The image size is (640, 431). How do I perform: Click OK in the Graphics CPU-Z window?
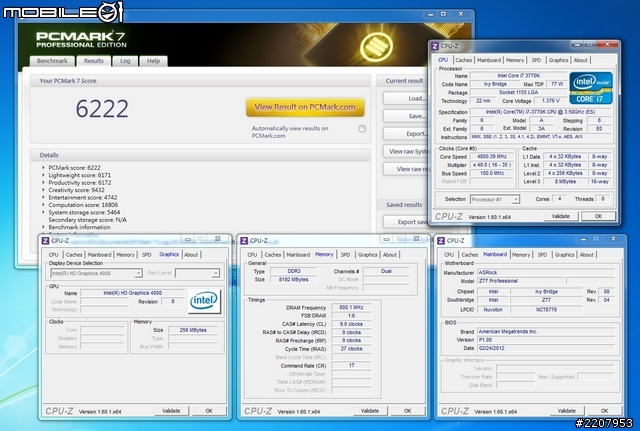(209, 411)
